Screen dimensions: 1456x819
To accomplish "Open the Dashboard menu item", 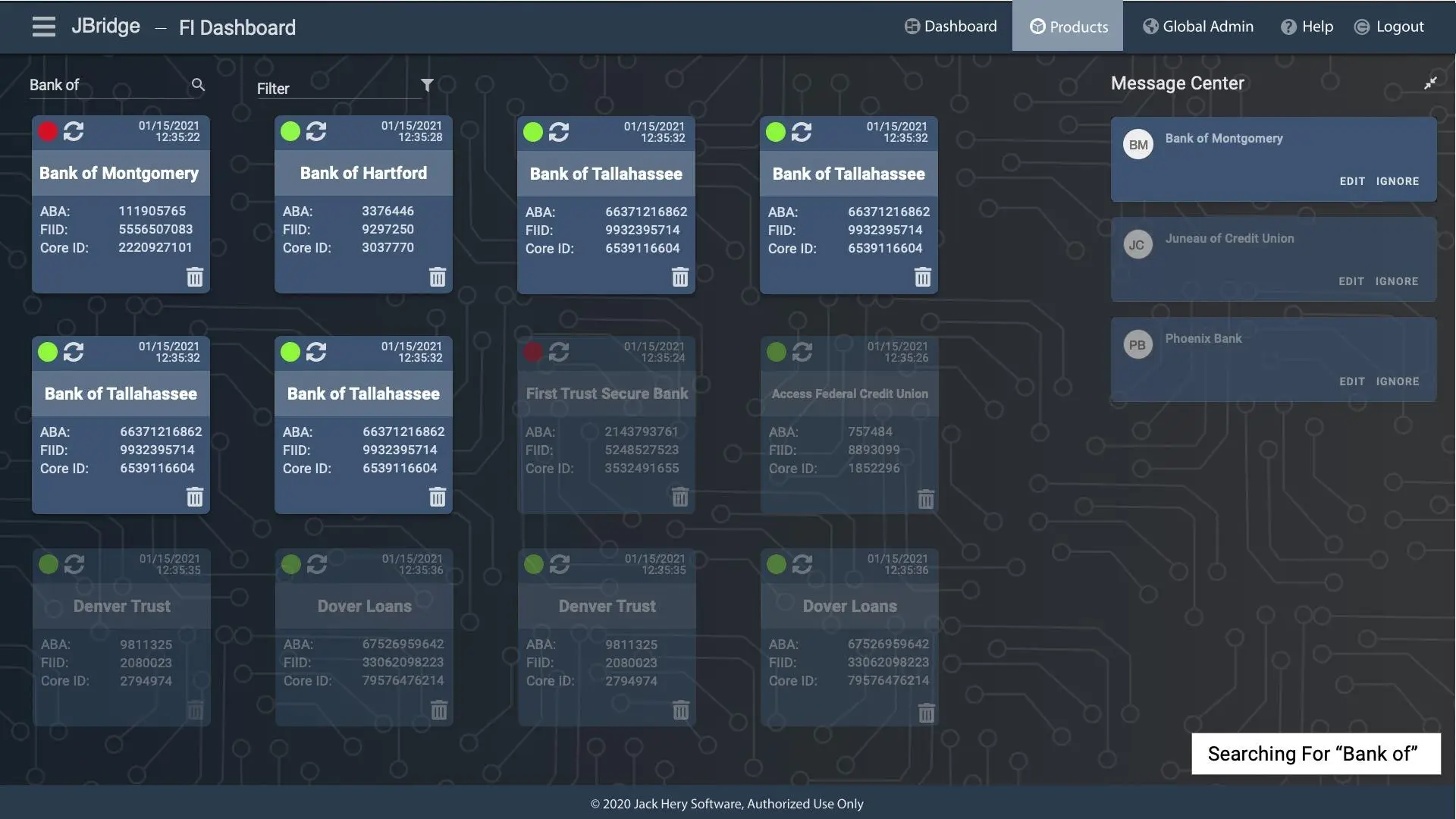I will click(x=951, y=27).
